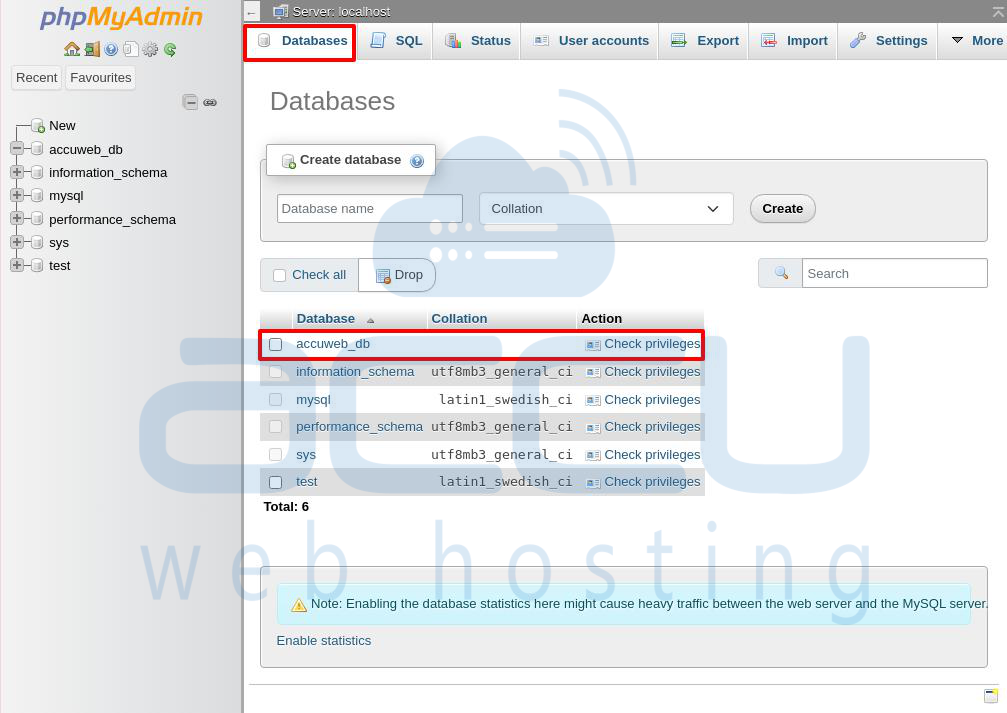Click the link with main panel icon

[x=210, y=102]
